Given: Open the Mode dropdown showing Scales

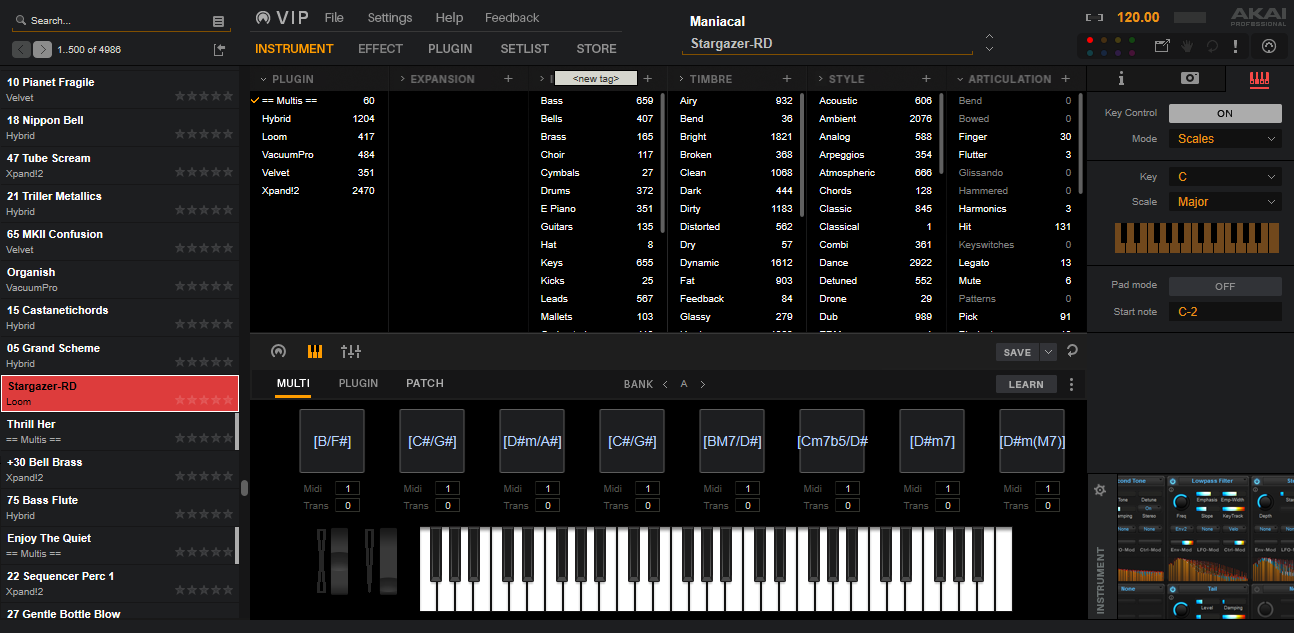Looking at the screenshot, I should point(1225,139).
